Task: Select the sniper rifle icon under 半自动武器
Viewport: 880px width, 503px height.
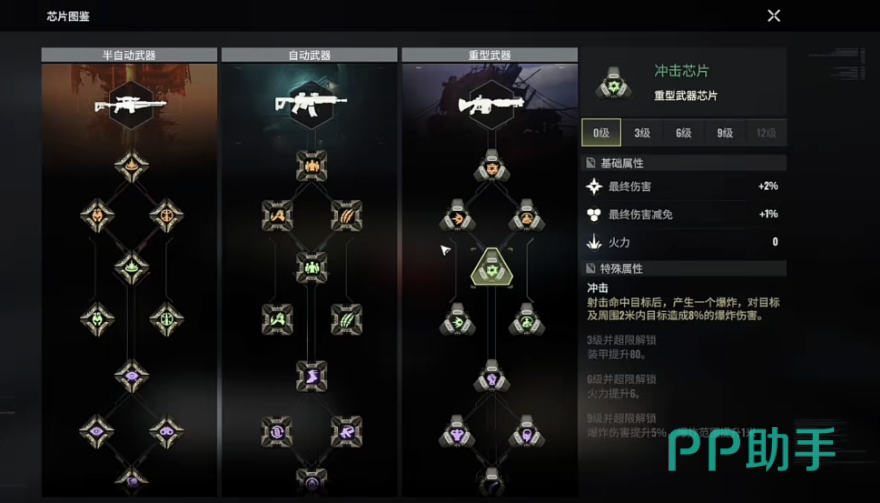Action: click(130, 105)
